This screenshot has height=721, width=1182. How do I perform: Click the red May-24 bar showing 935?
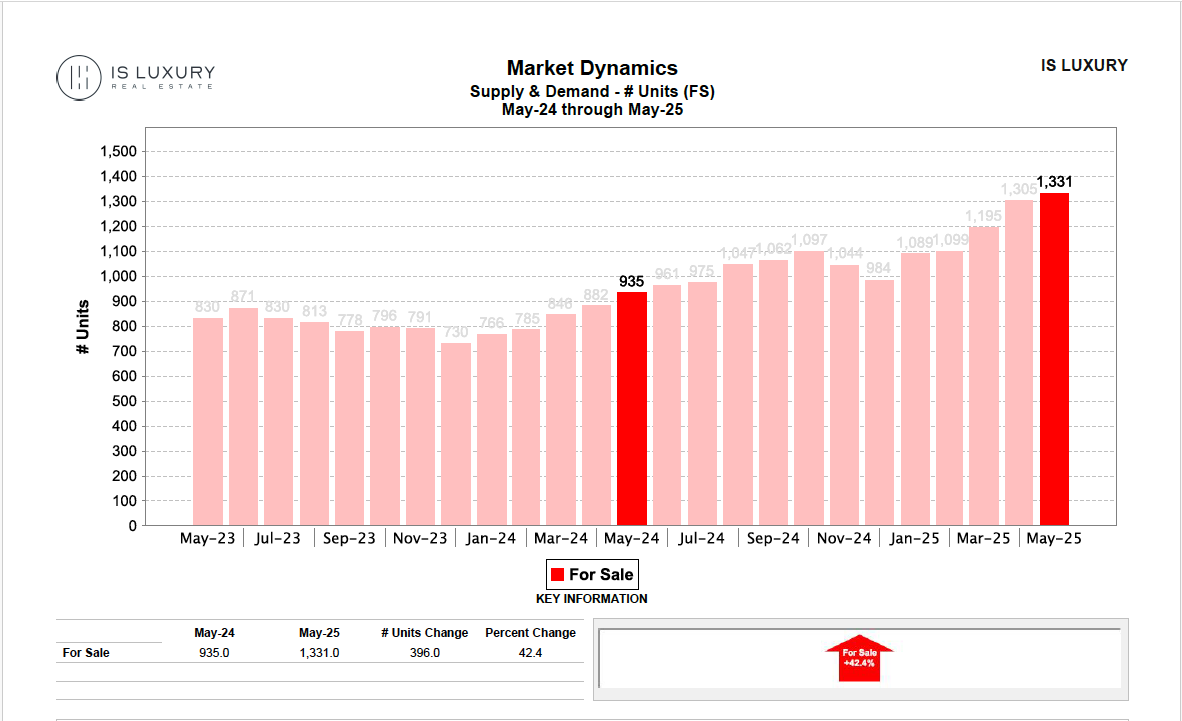coord(631,408)
